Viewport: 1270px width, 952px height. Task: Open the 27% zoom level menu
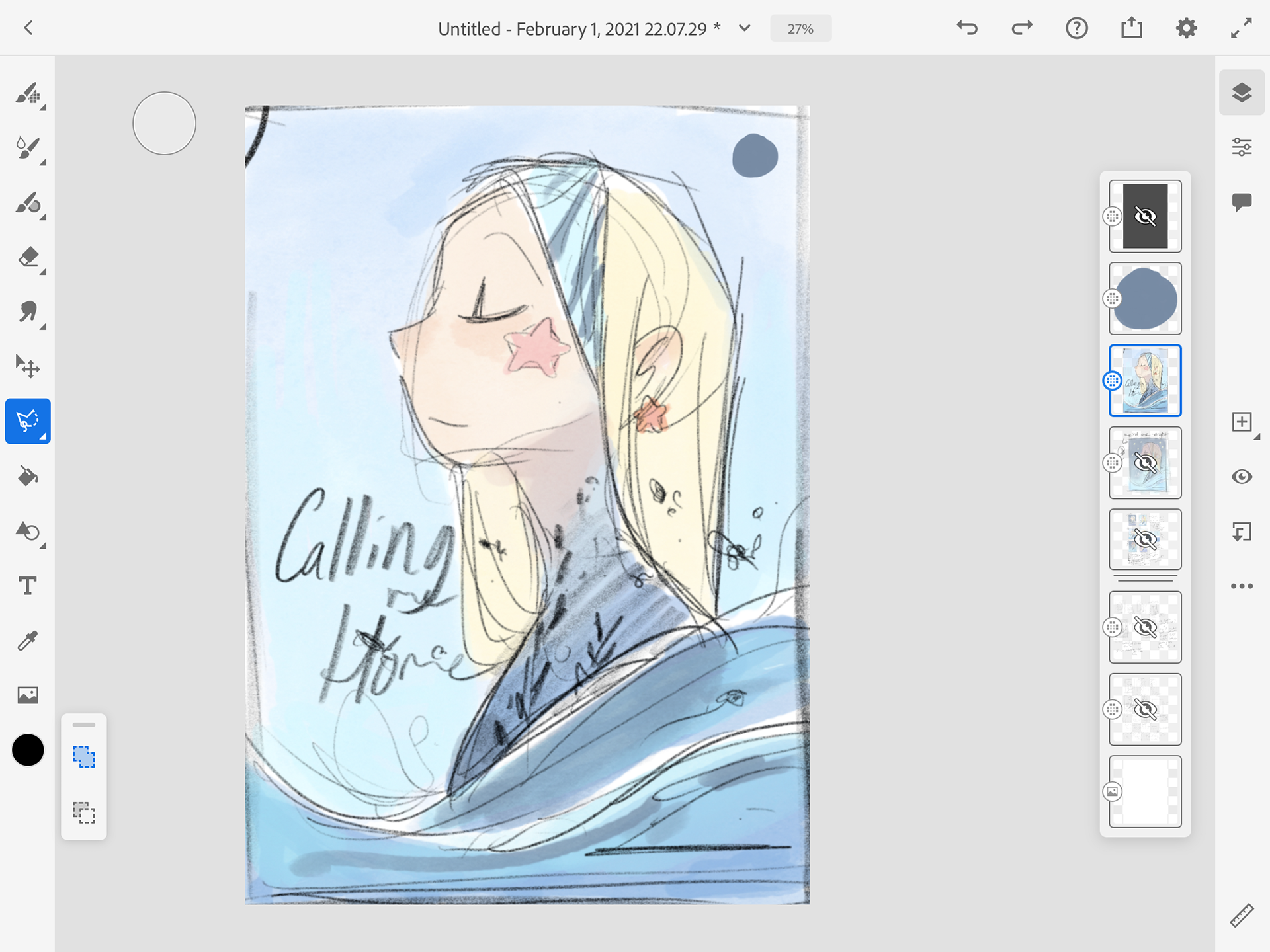(800, 28)
